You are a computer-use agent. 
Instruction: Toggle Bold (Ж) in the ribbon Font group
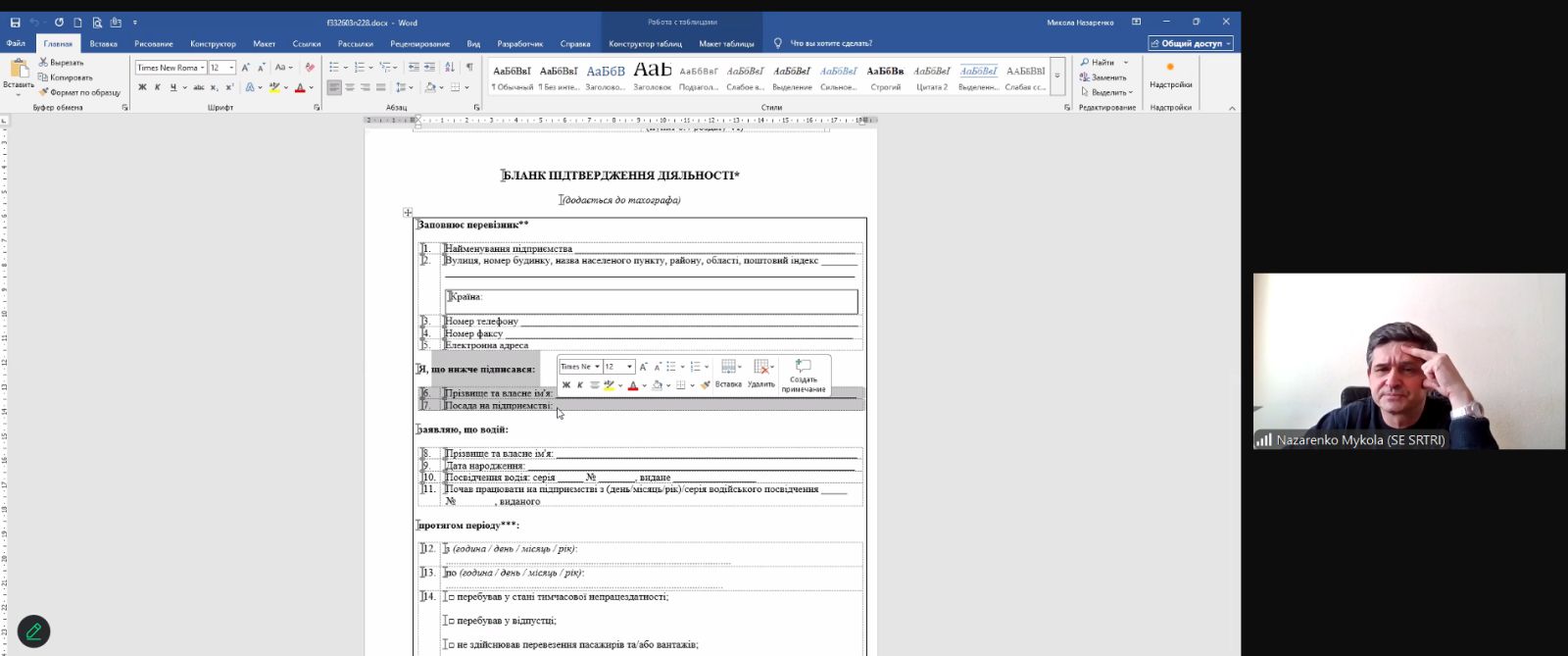pyautogui.click(x=142, y=87)
